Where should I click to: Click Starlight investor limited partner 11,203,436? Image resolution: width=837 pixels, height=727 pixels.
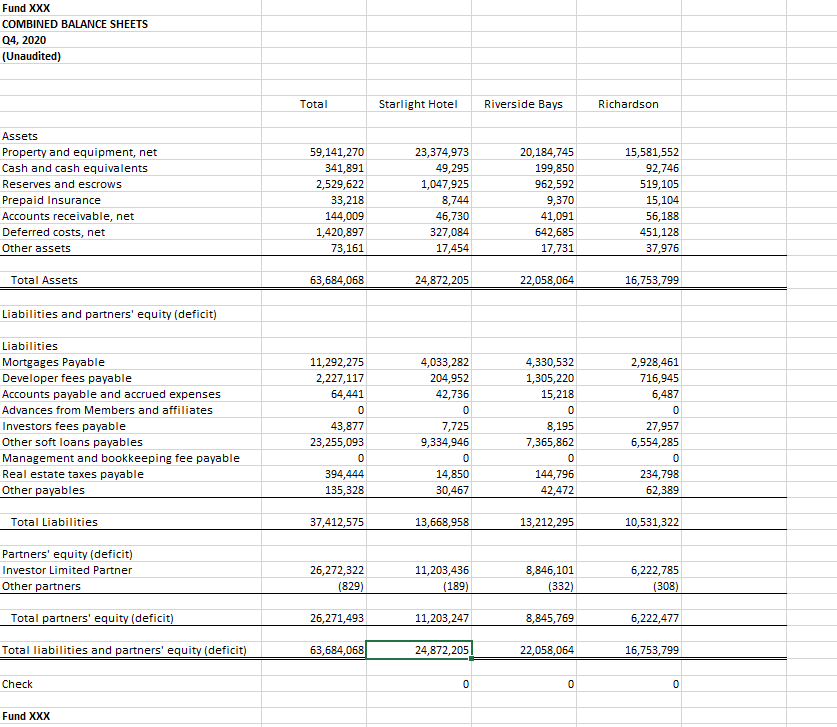click(x=442, y=571)
